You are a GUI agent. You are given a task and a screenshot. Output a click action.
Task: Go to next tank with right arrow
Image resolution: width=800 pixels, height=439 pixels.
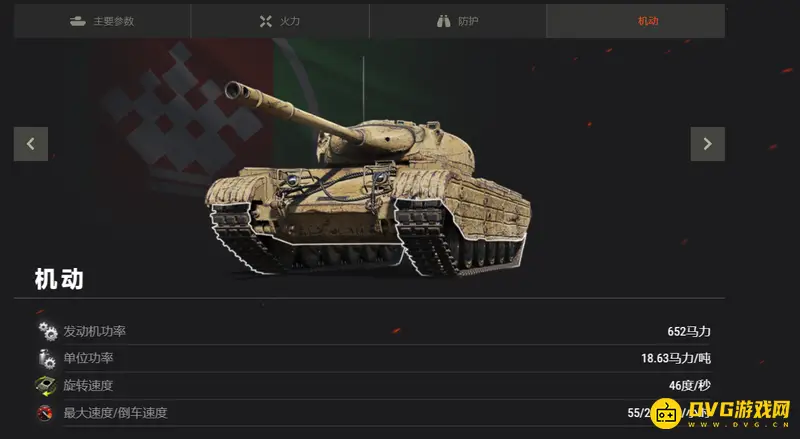pyautogui.click(x=708, y=144)
